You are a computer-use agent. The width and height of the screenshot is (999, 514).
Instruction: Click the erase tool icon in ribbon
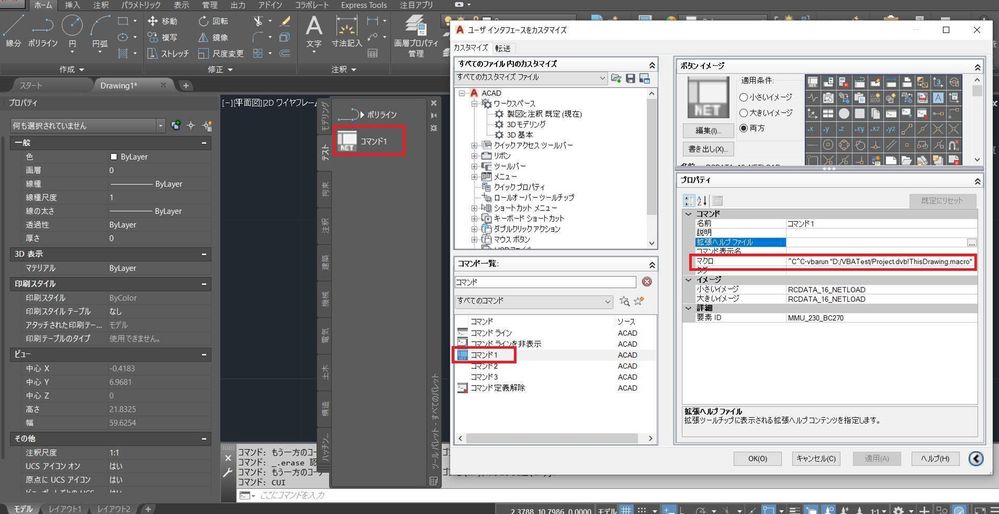coord(286,22)
